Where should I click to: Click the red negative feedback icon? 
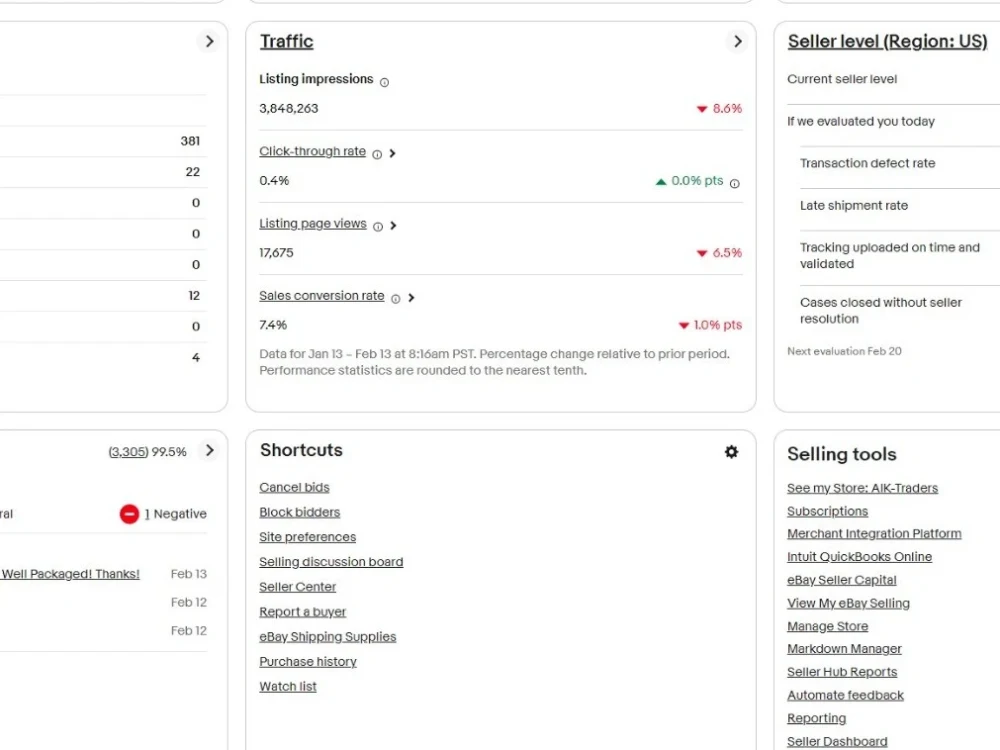click(x=129, y=513)
